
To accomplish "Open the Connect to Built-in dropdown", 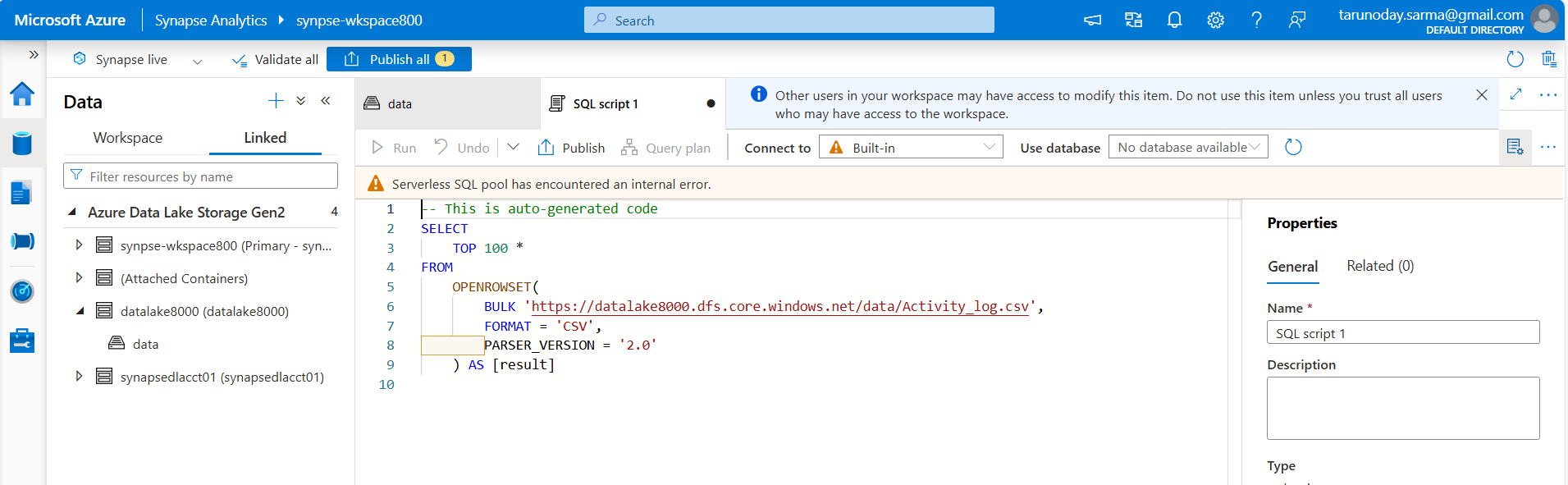I will [911, 147].
